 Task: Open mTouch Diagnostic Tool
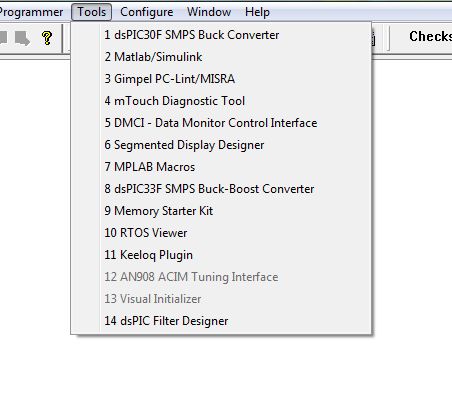[x=221, y=101]
